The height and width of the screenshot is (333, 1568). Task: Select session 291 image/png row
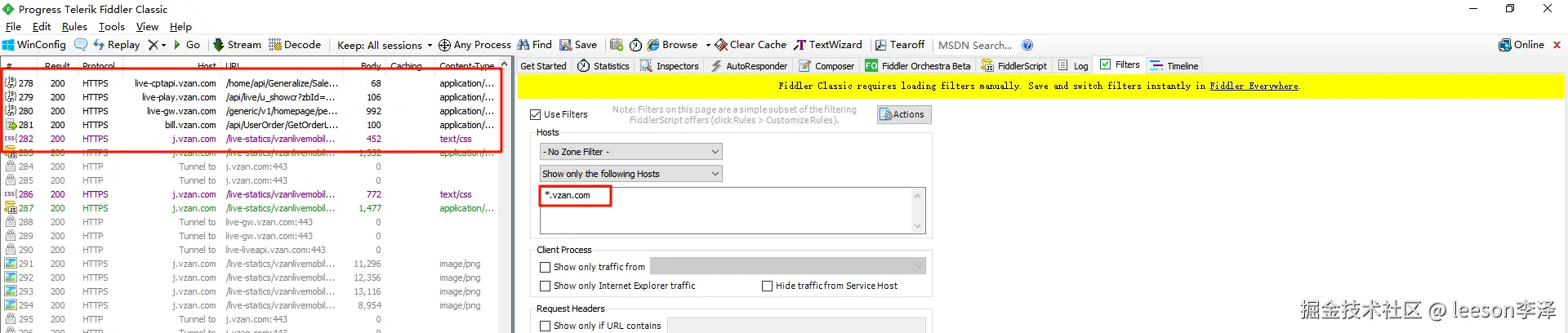(x=250, y=264)
